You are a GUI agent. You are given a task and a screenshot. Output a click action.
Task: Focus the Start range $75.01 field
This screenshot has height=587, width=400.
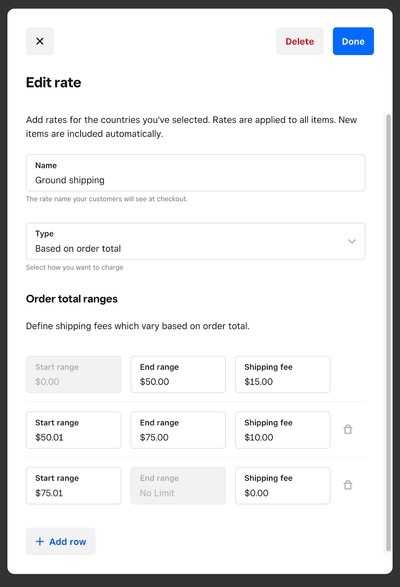click(x=74, y=486)
